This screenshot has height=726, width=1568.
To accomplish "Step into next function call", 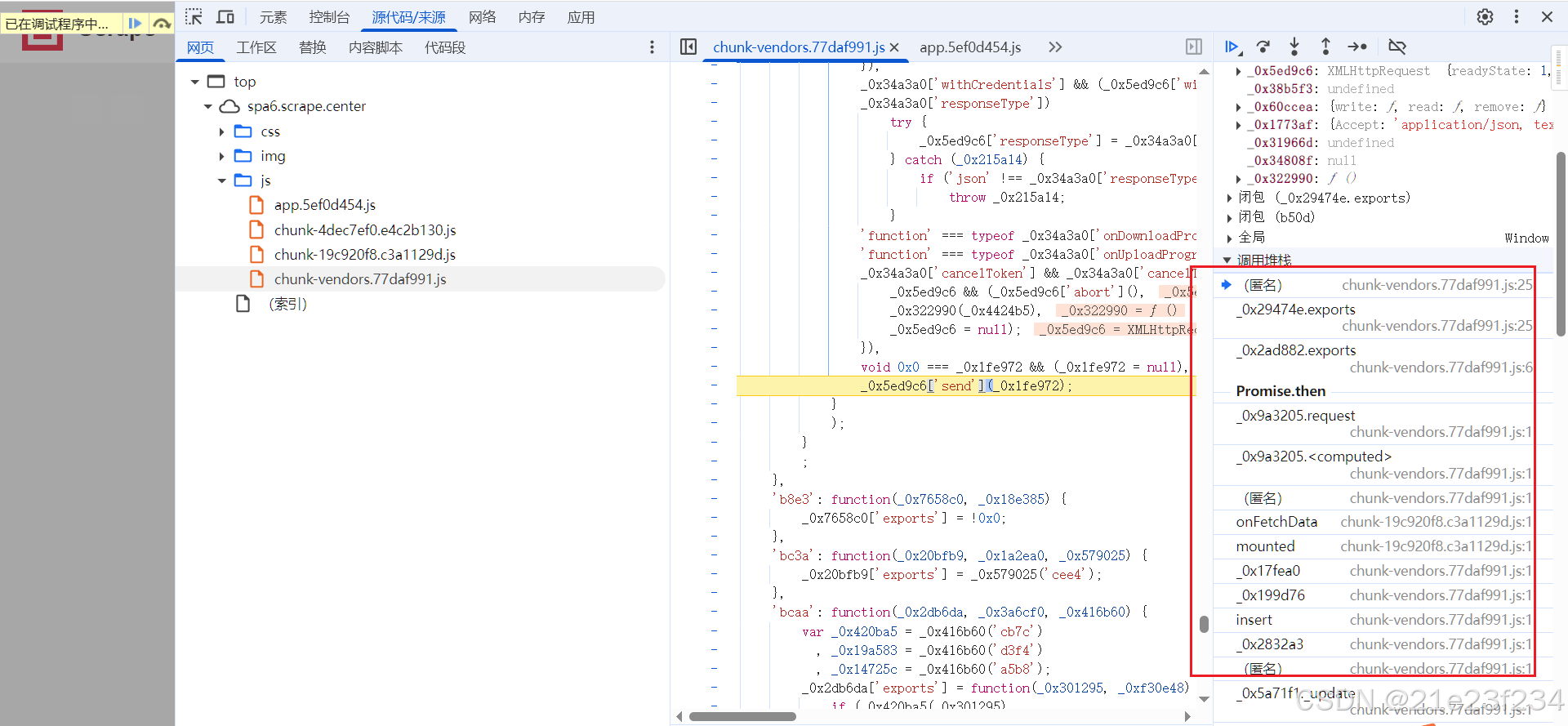I will tap(1294, 47).
